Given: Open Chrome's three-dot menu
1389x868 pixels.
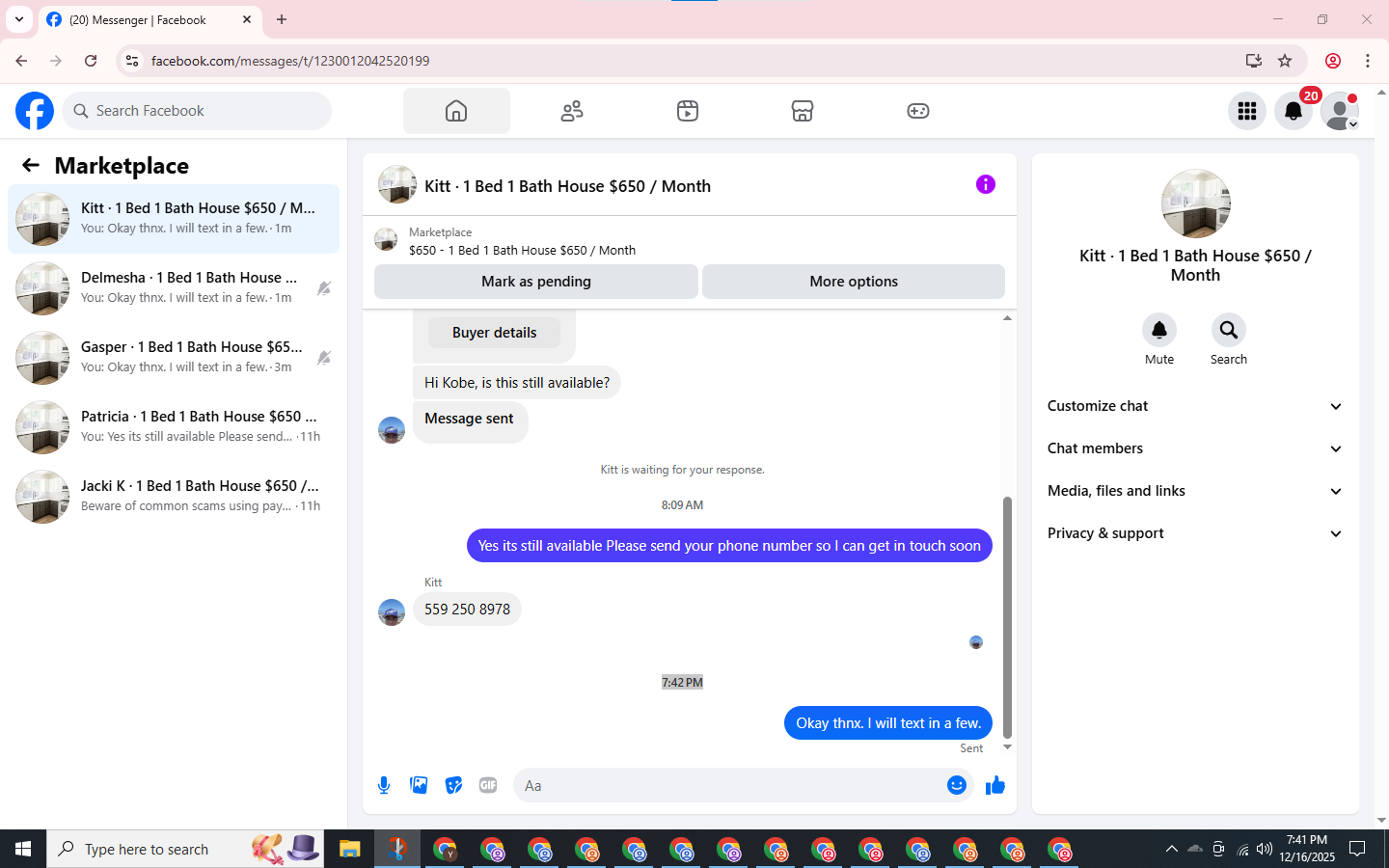Looking at the screenshot, I should click(x=1368, y=61).
